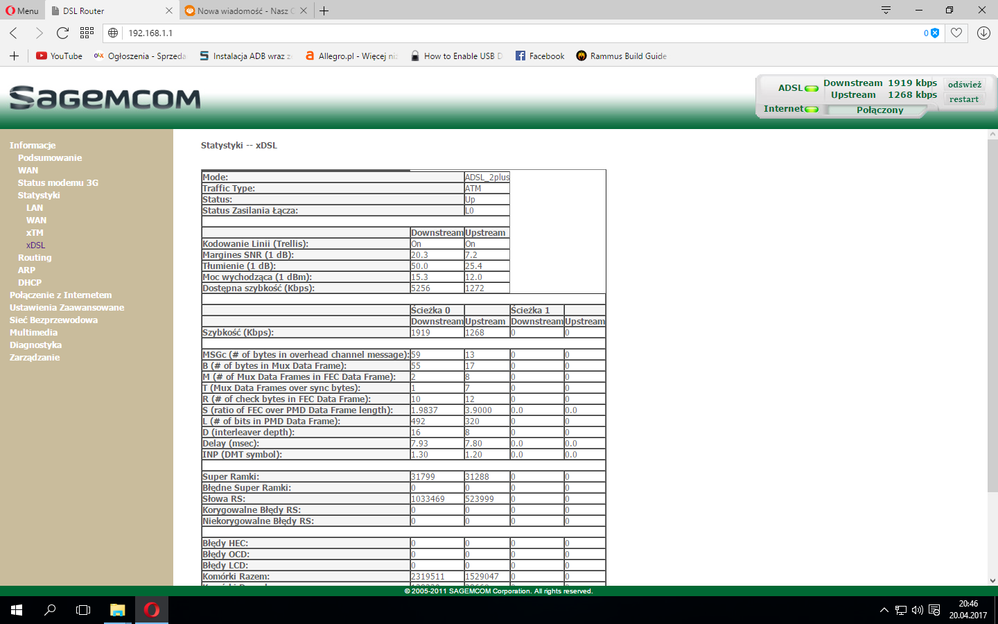Open Task View on the taskbar
Screen dimensions: 998x624
(x=83, y=610)
